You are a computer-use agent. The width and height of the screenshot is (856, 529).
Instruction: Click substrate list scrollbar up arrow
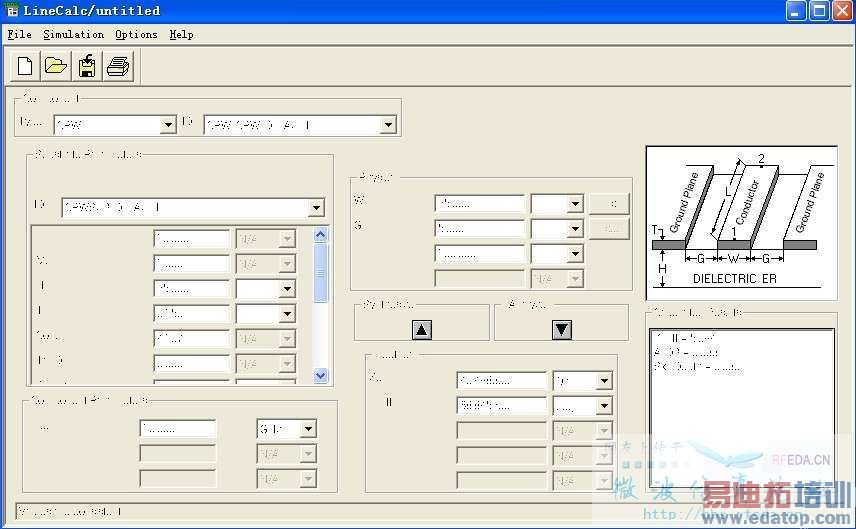click(320, 235)
